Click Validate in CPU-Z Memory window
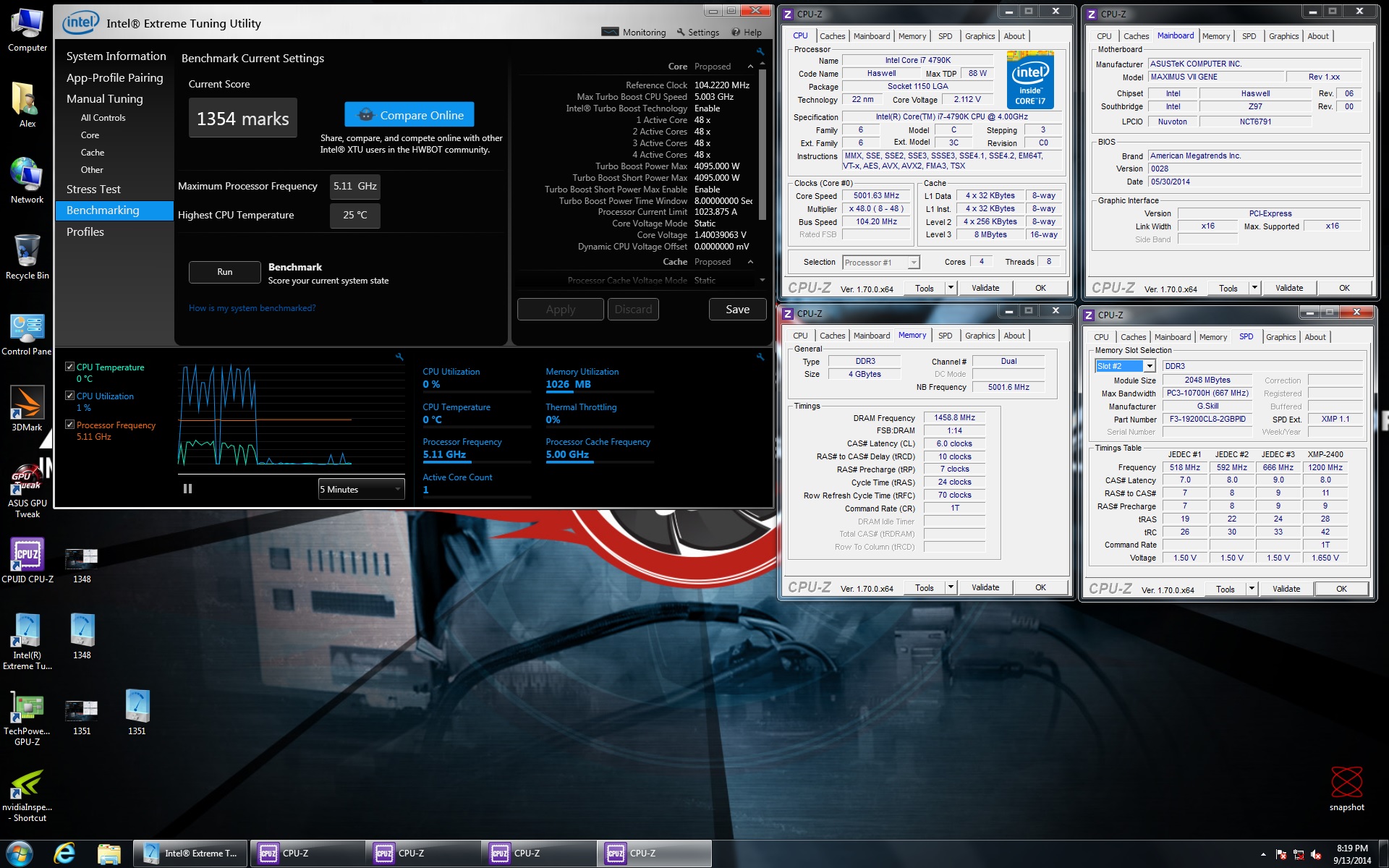1389x868 pixels. coord(985,587)
